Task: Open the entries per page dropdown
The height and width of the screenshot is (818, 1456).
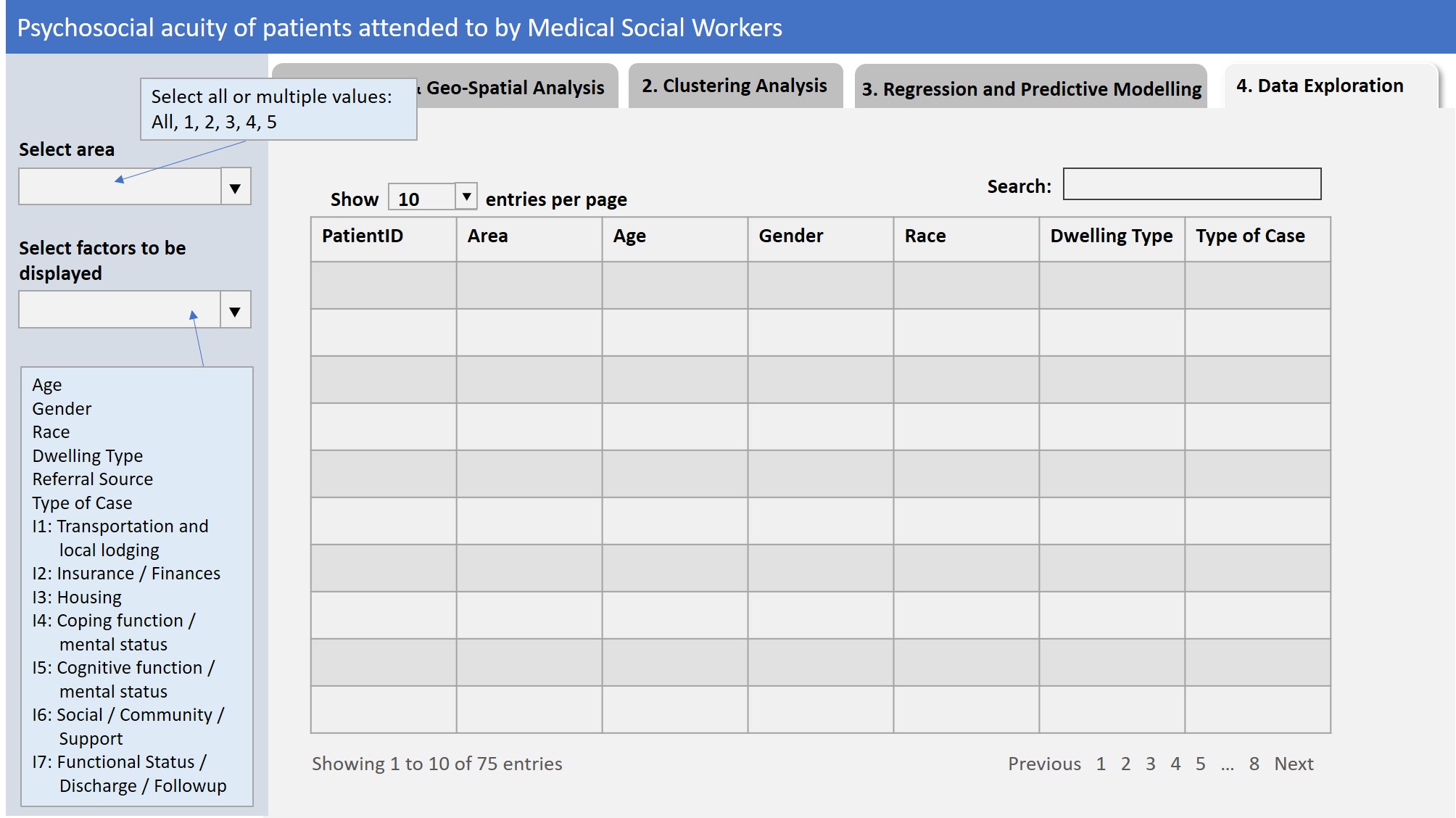Action: click(466, 197)
